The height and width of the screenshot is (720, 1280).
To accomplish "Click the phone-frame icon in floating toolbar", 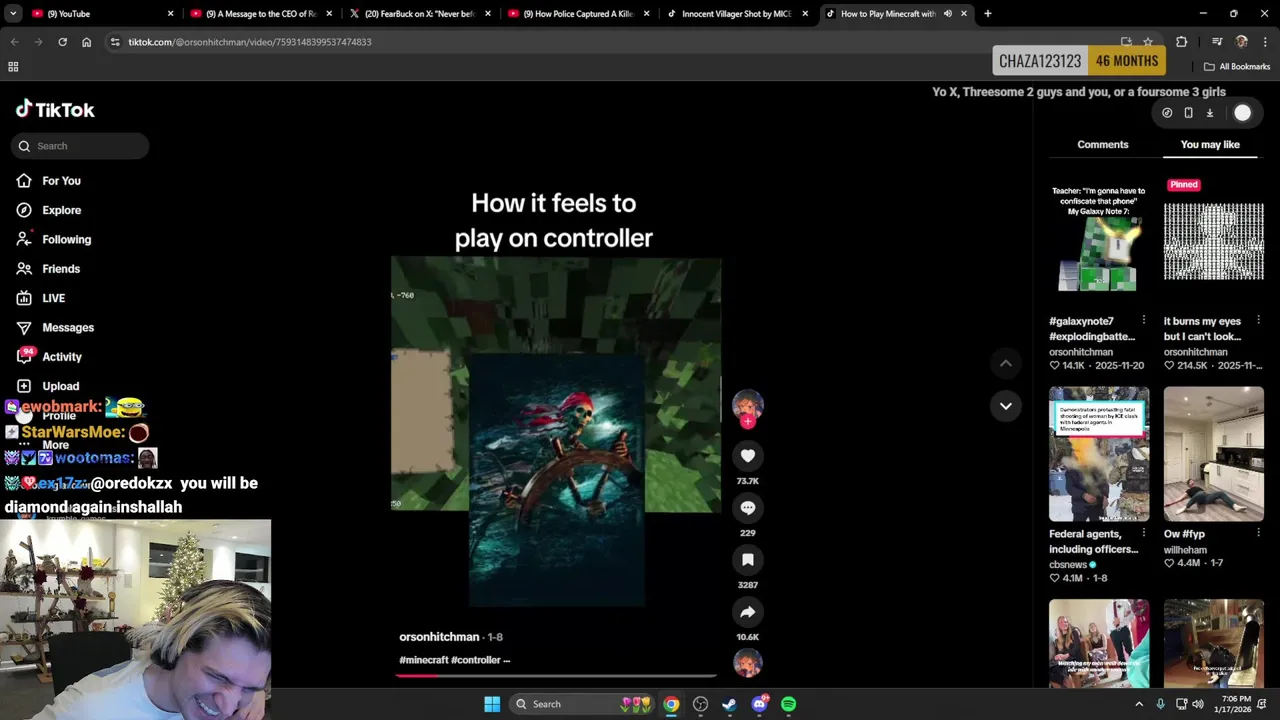I will tap(1188, 113).
